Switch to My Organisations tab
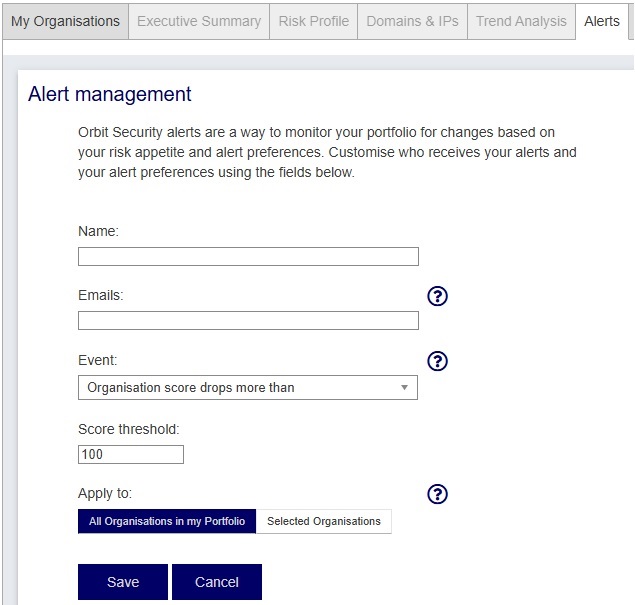The height and width of the screenshot is (605, 635). tap(66, 21)
